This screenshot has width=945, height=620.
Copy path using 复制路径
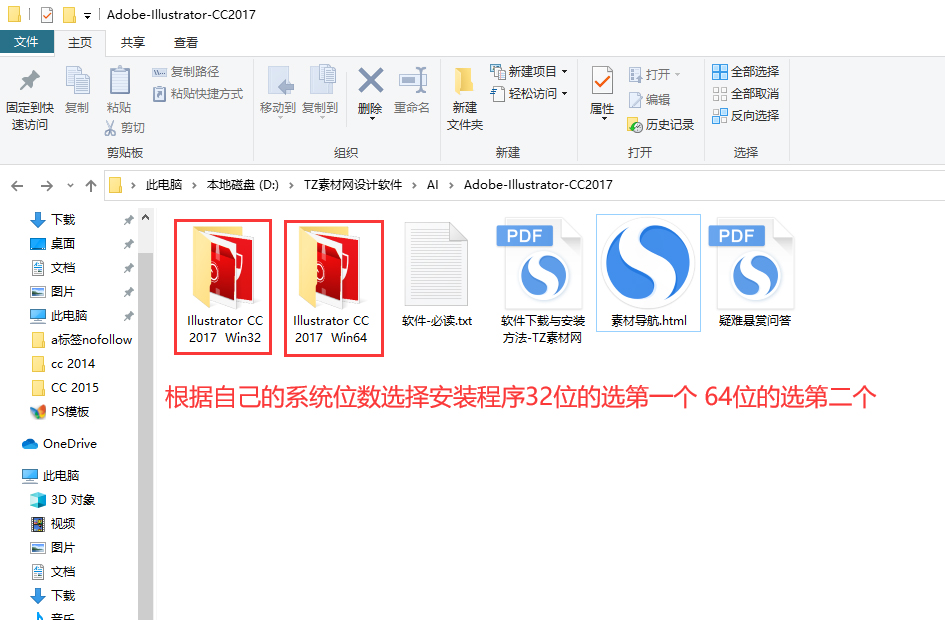186,72
